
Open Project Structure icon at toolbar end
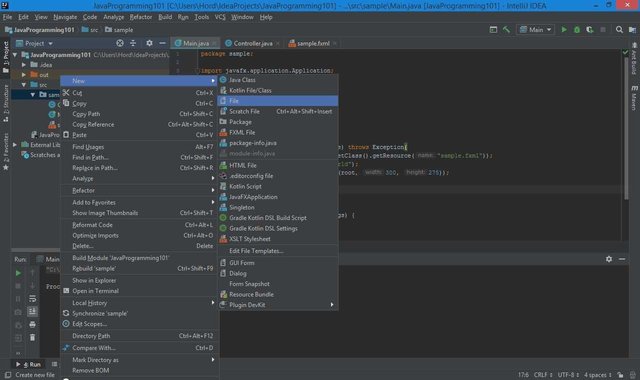pos(632,30)
